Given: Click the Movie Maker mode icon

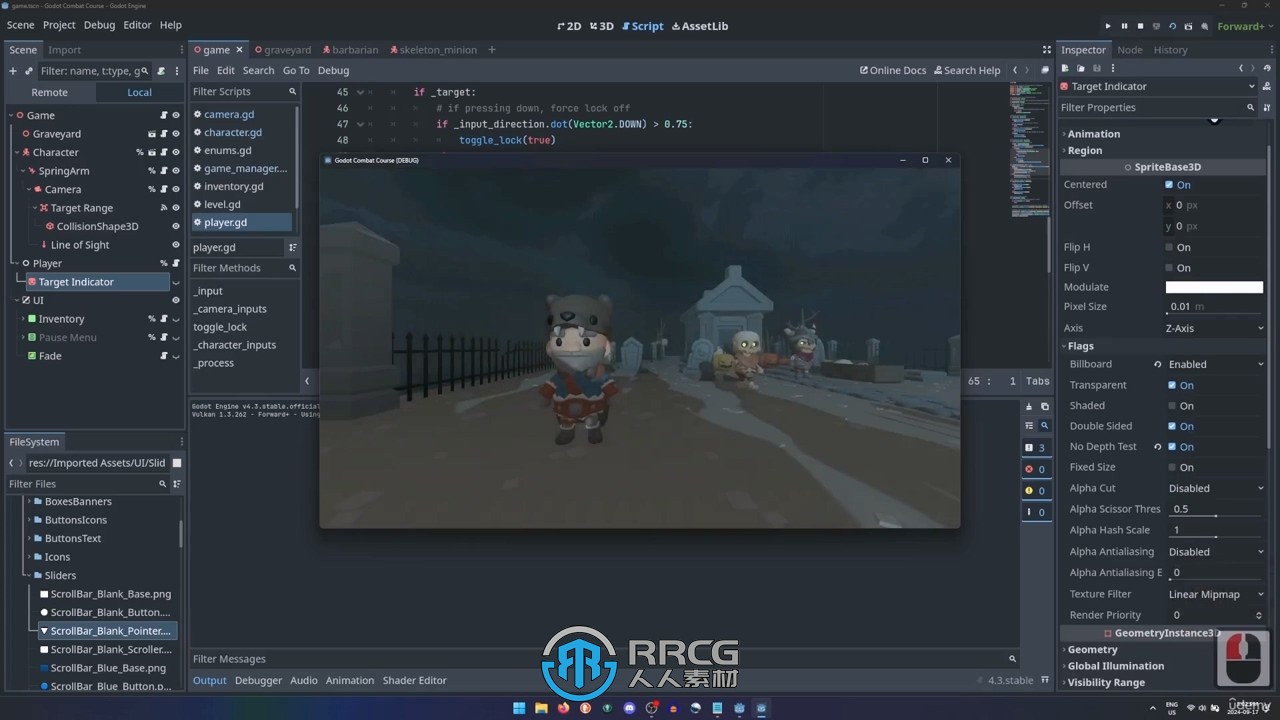Looking at the screenshot, I should (1205, 26).
